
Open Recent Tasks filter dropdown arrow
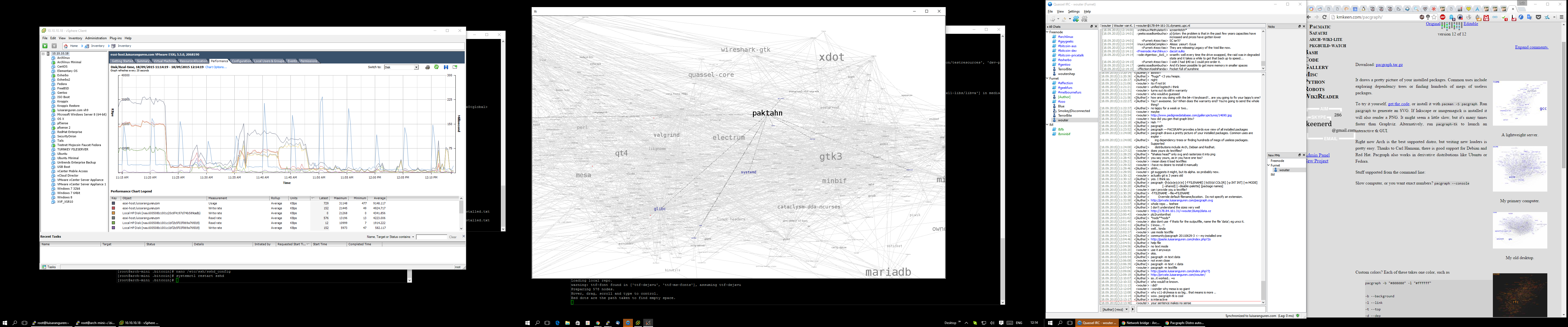[x=413, y=237]
